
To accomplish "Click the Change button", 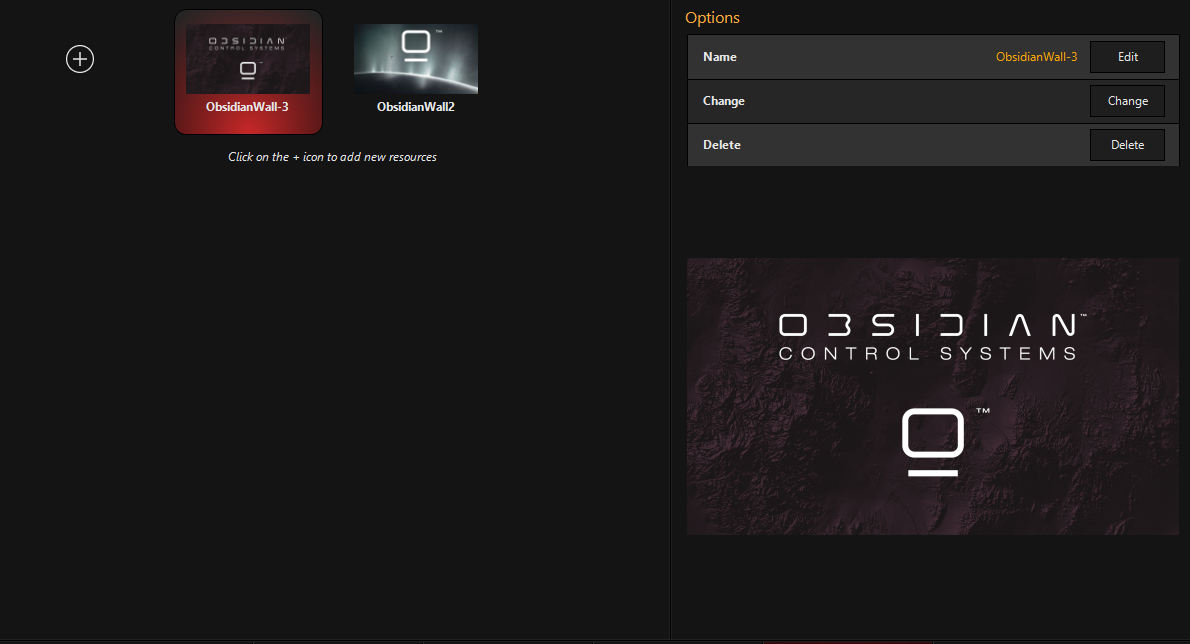I will click(1127, 101).
